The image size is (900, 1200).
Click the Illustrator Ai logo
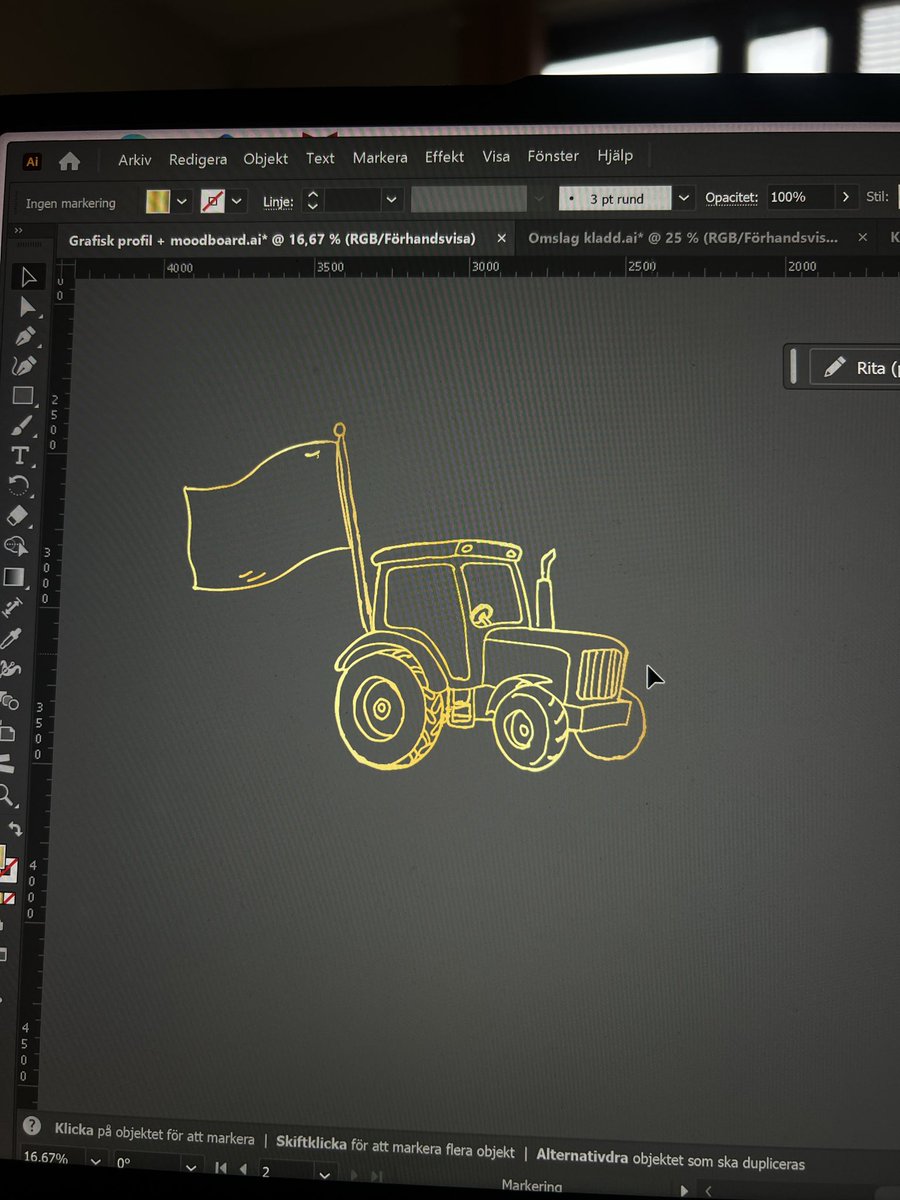[33, 160]
